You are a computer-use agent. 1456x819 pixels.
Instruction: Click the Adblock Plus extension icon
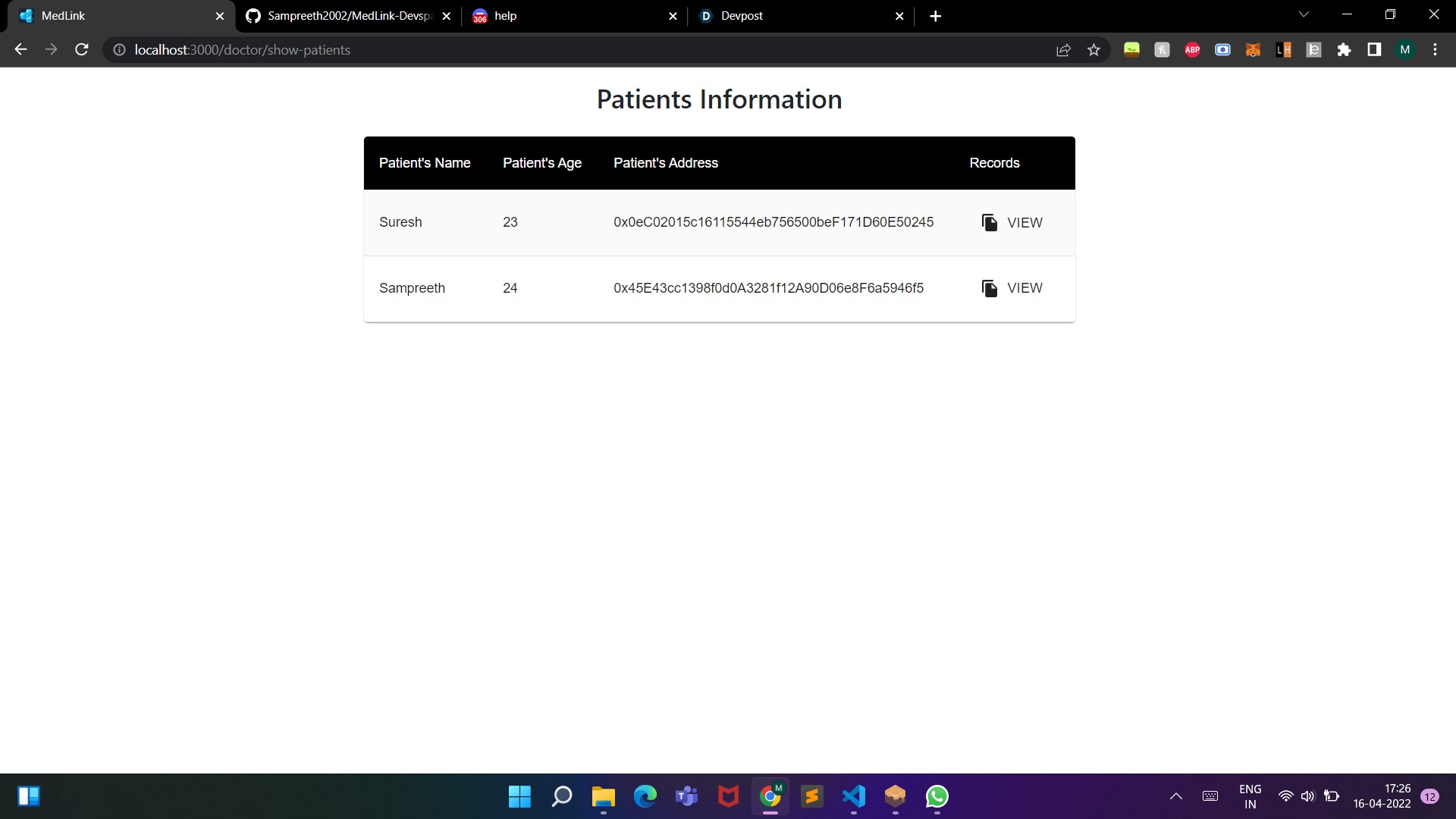tap(1192, 50)
